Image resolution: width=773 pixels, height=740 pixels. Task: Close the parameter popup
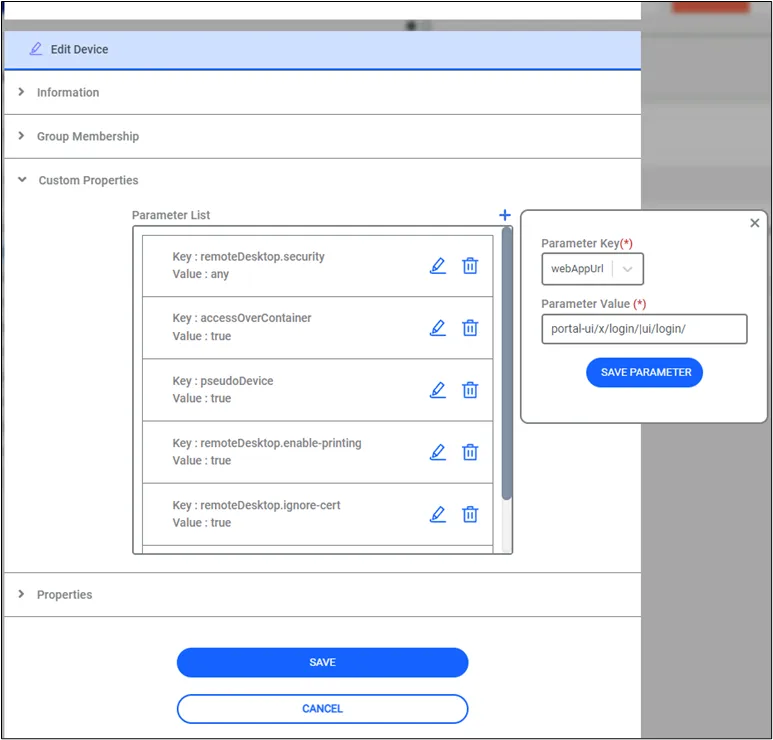click(x=754, y=223)
